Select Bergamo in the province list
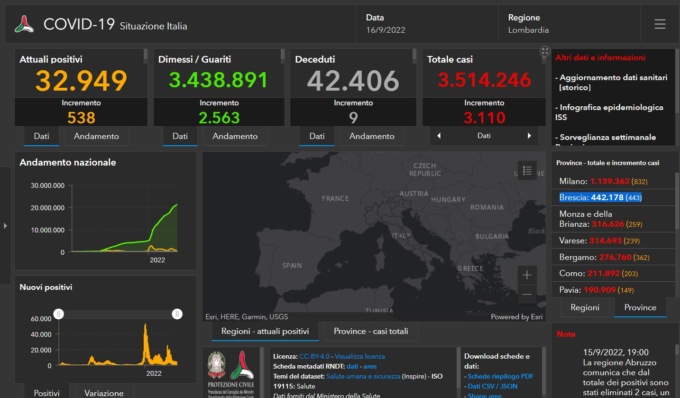The image size is (680, 398). click(x=613, y=257)
